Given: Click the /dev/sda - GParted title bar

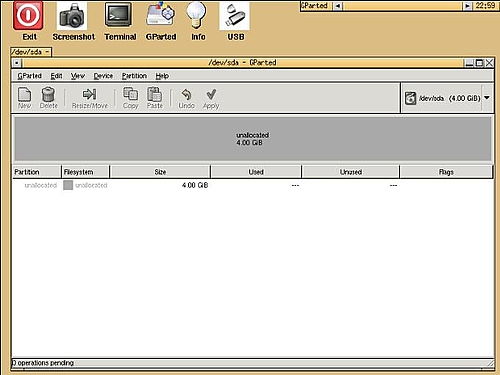Looking at the screenshot, I should point(242,63).
